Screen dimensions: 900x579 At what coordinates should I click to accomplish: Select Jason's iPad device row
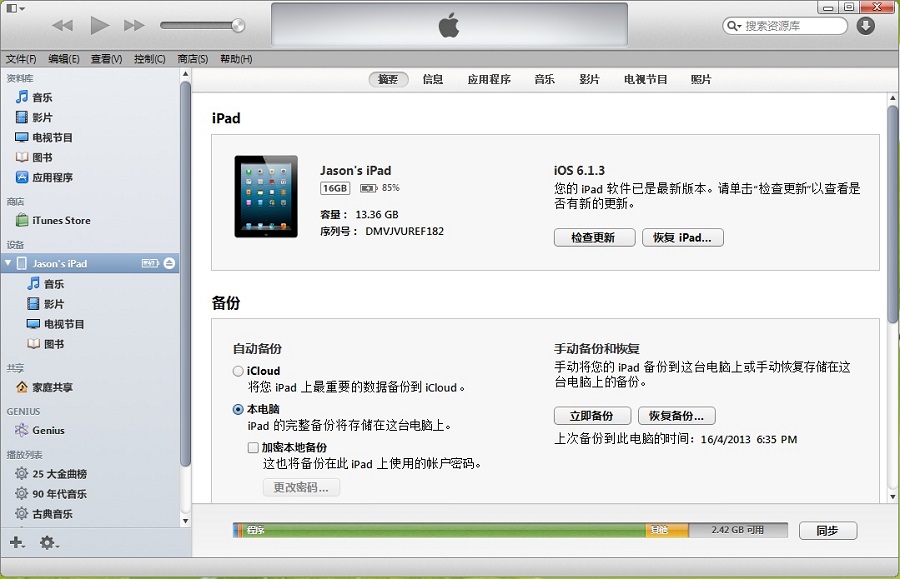[91, 263]
